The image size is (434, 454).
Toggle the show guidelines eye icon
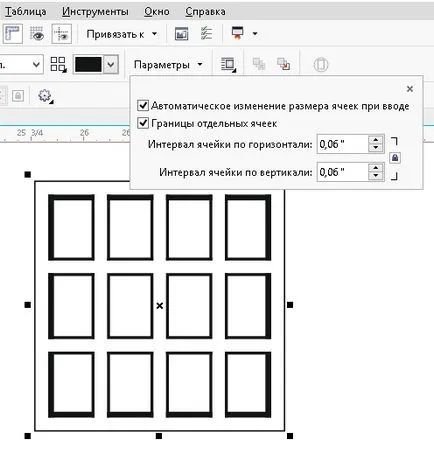point(62,34)
